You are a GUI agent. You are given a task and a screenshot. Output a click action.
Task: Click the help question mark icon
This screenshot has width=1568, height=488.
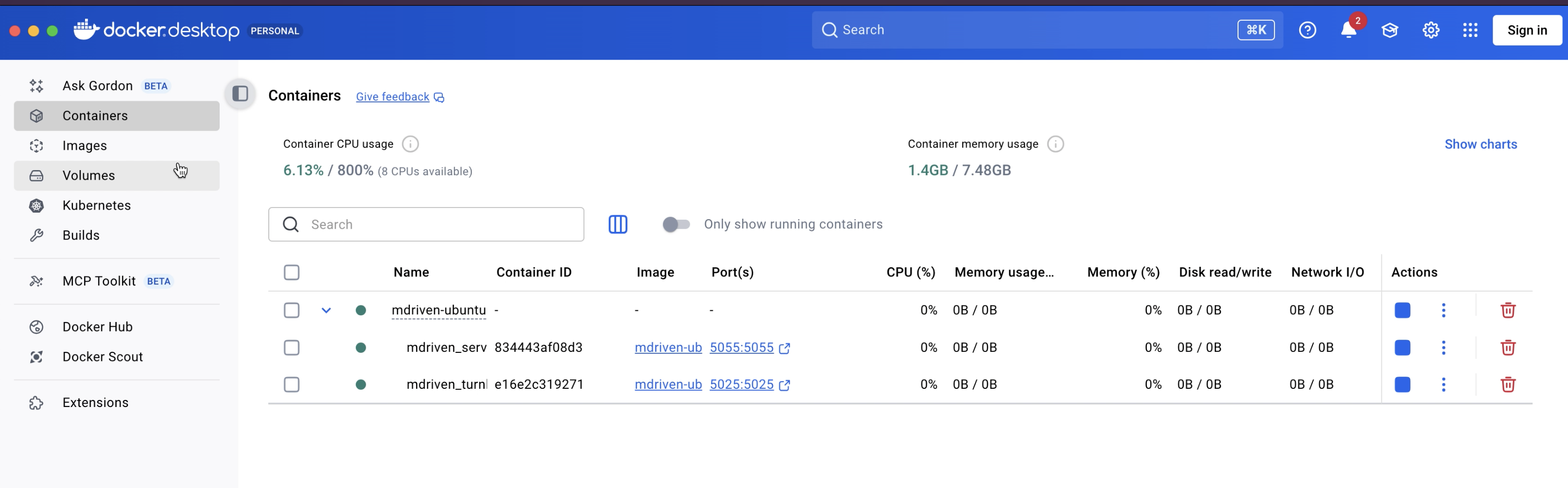1307,30
